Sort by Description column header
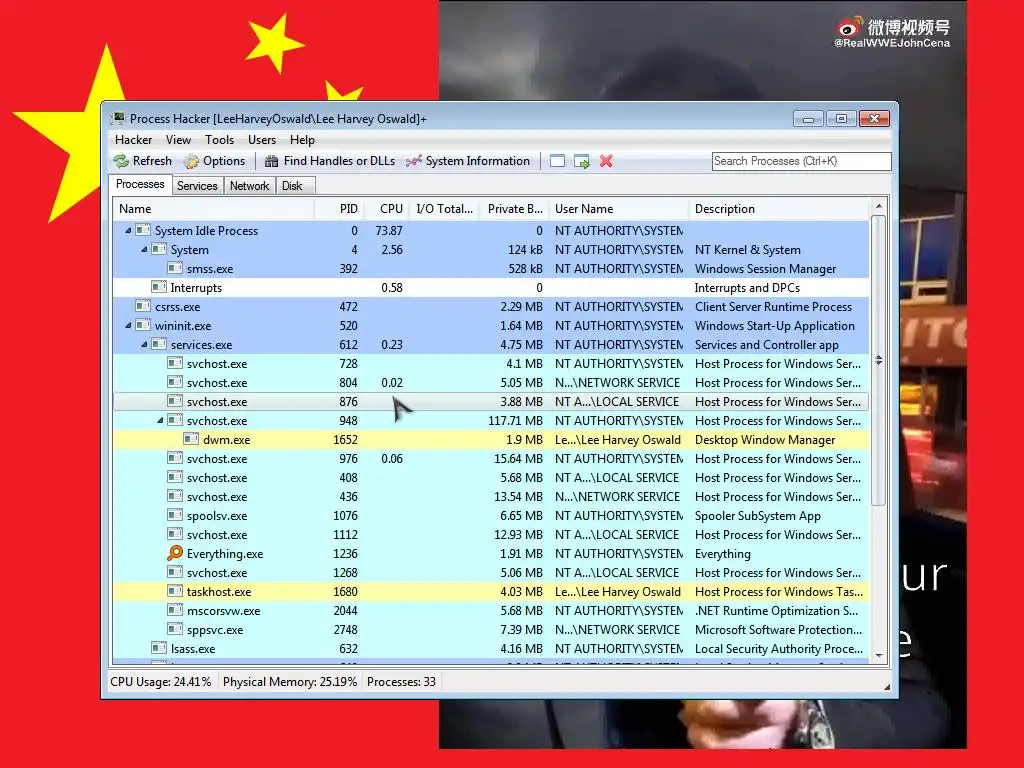1024x768 pixels. [x=779, y=209]
